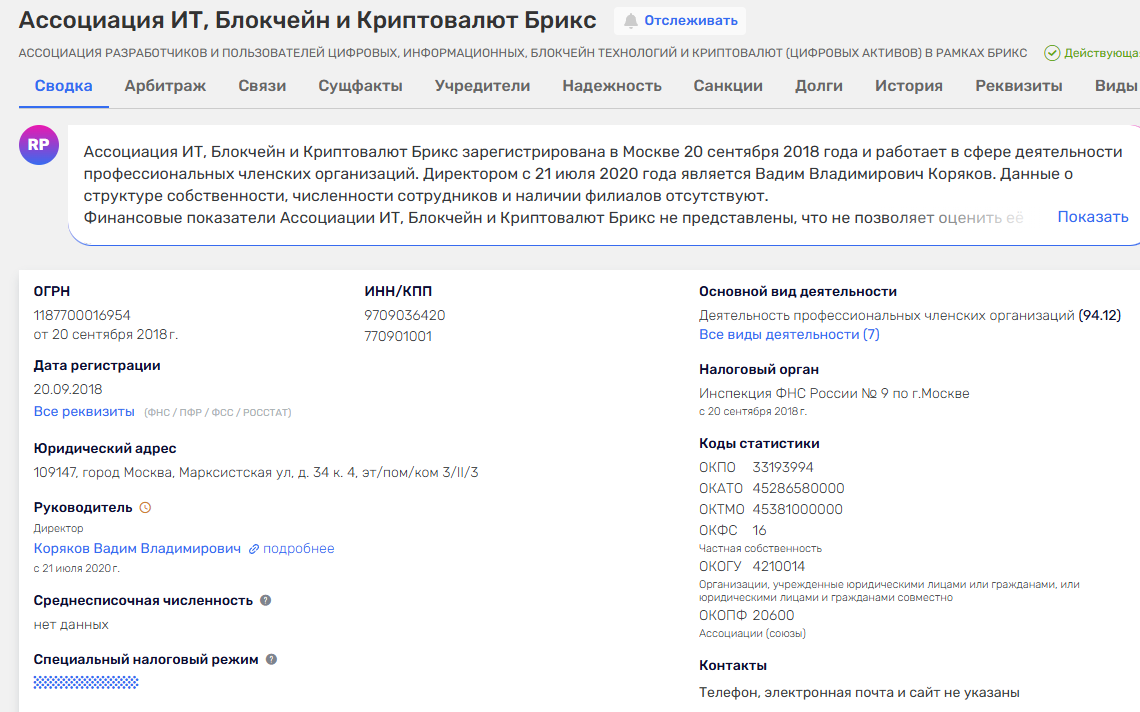Open the Учредители tab
Screen dimensions: 1140x712
pyautogui.click(x=482, y=86)
